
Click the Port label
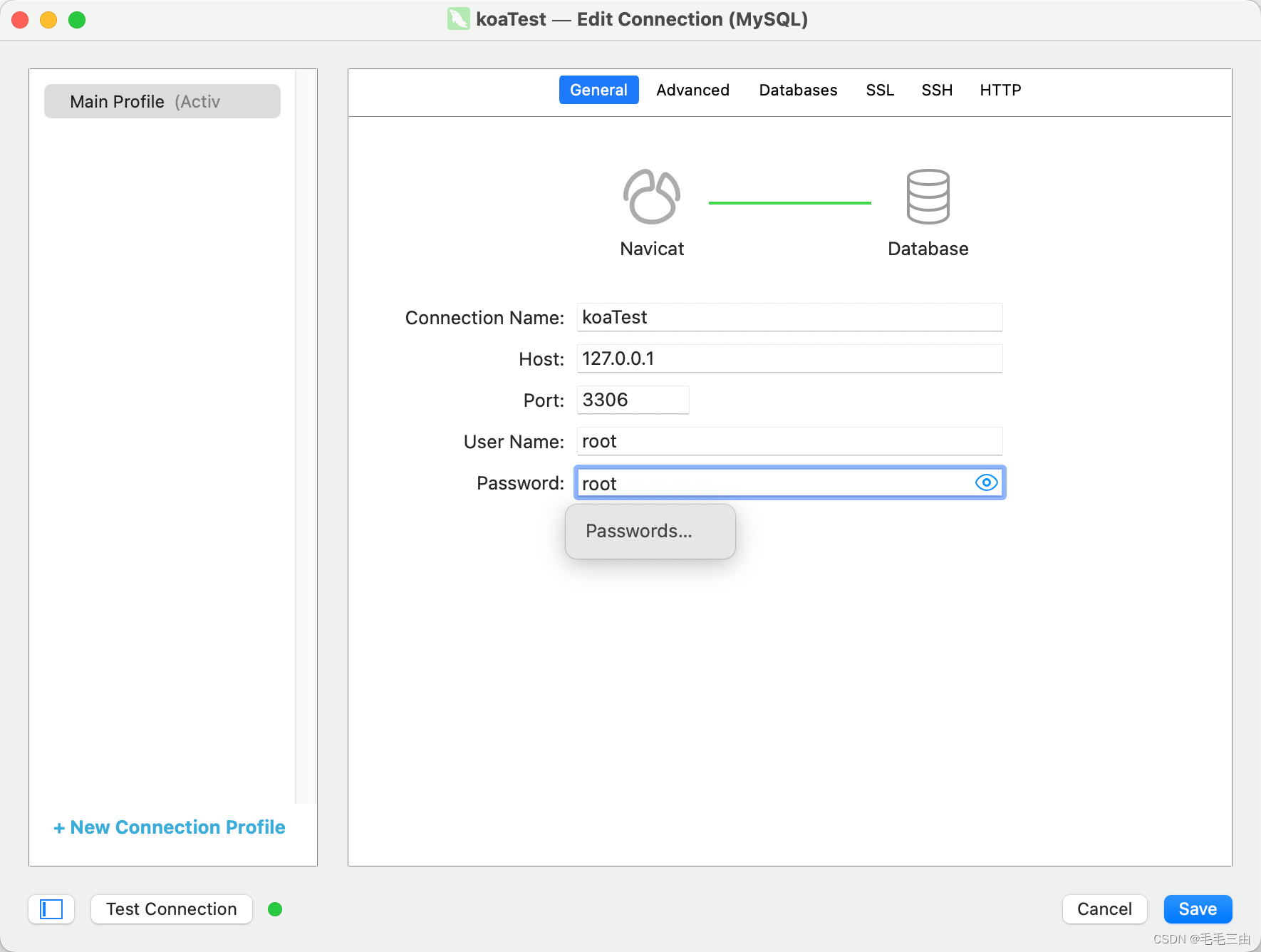[544, 400]
